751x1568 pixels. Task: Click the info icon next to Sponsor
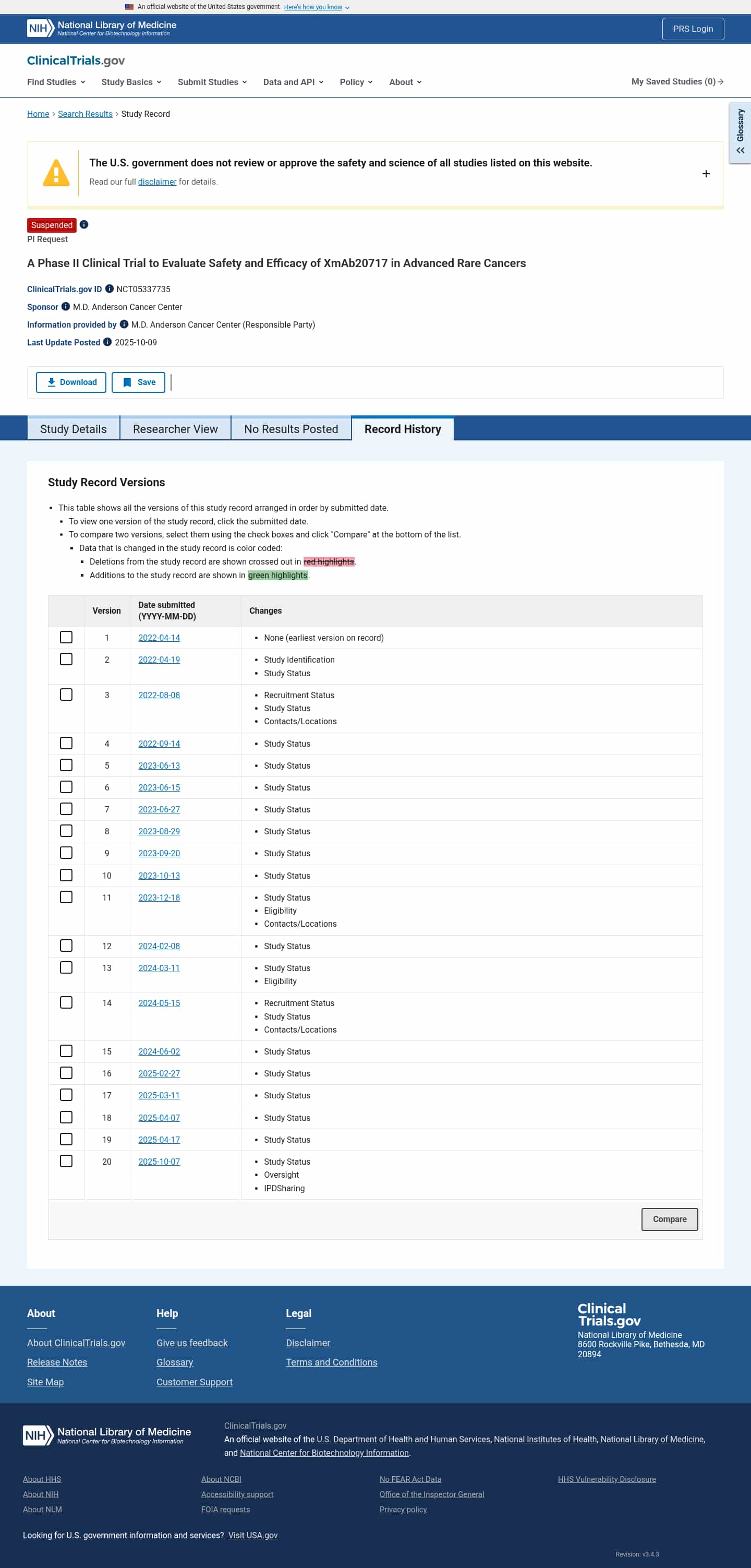[x=66, y=306]
